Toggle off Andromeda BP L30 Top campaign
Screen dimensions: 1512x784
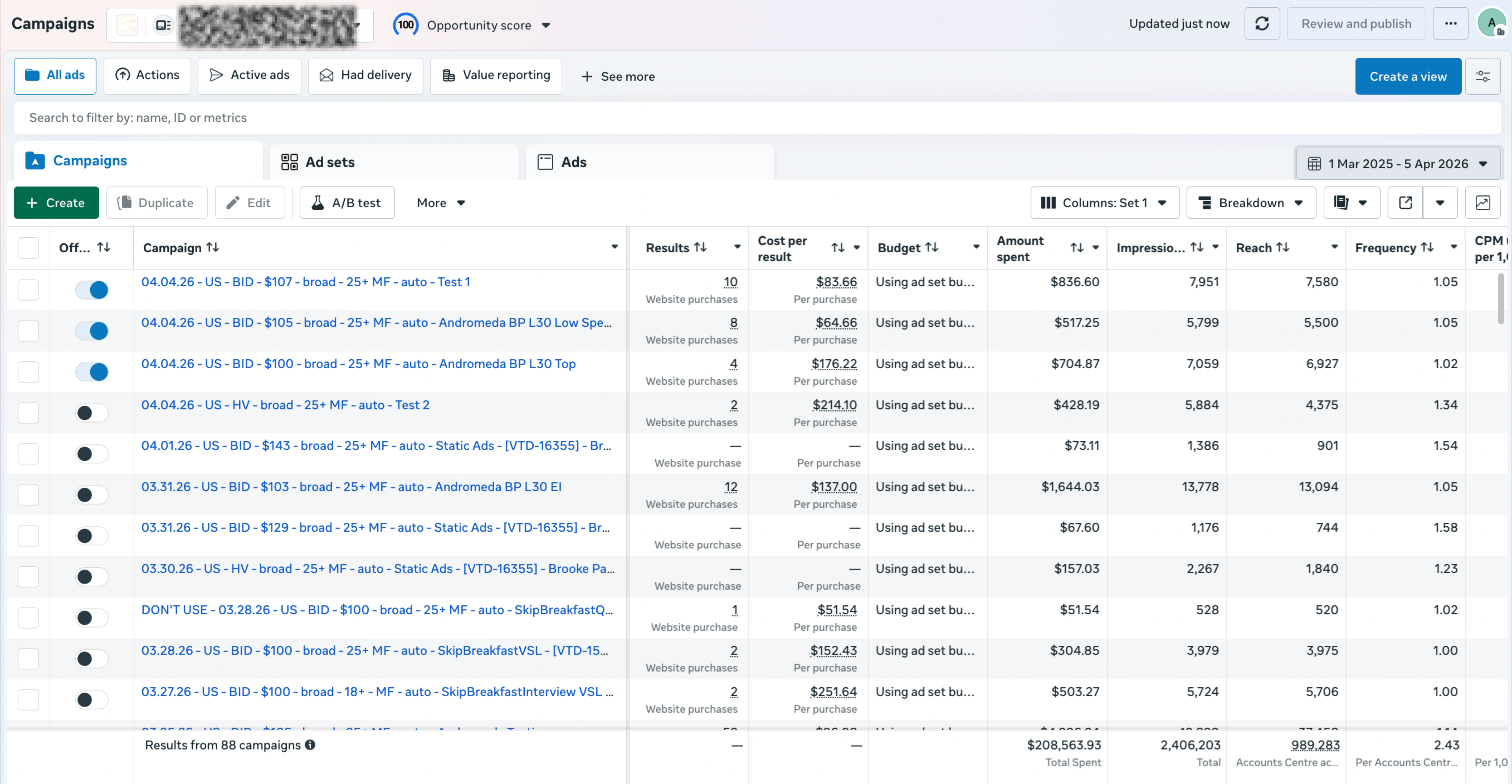pos(92,372)
